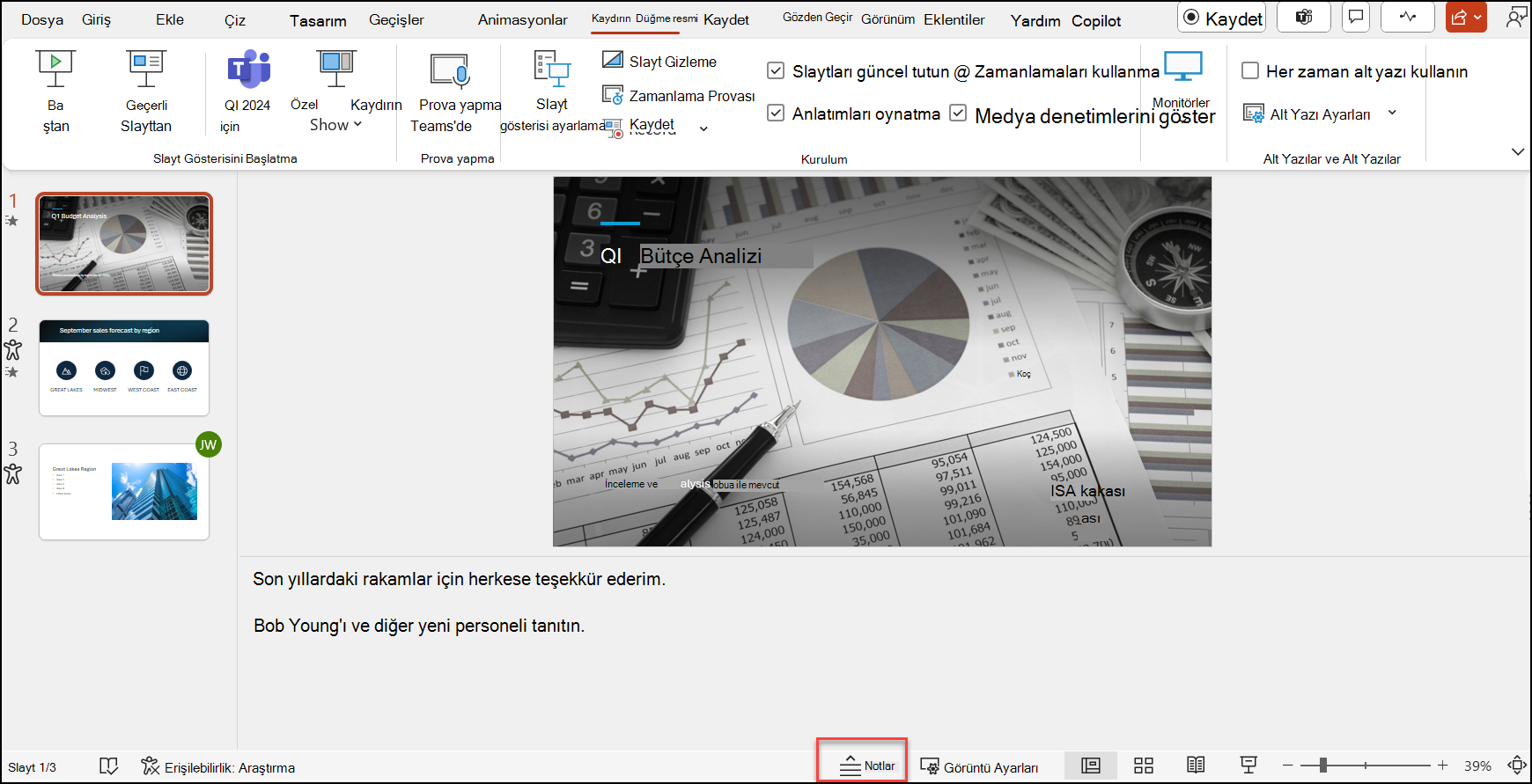Start from Geçerli Slayttan icon
The width and height of the screenshot is (1532, 784).
coord(146,68)
